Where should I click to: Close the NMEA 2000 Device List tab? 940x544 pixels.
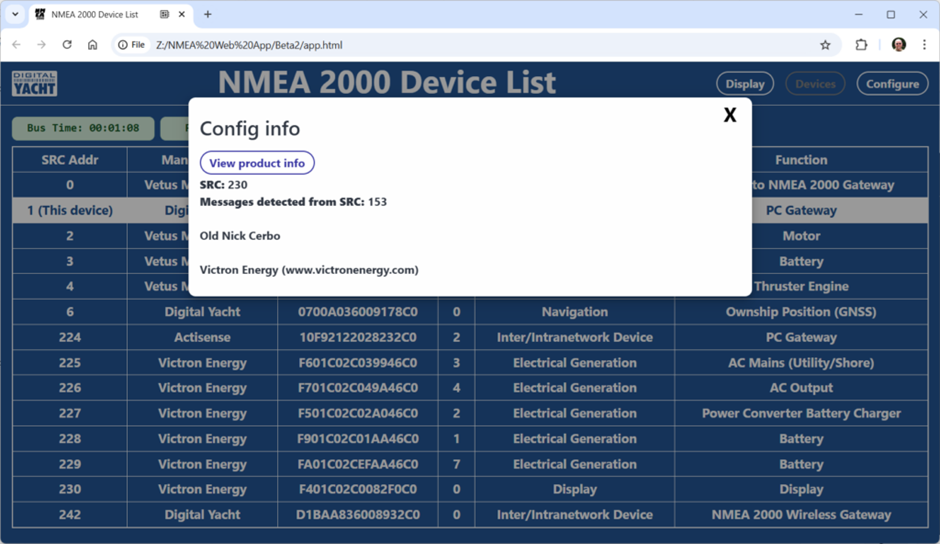(x=183, y=15)
